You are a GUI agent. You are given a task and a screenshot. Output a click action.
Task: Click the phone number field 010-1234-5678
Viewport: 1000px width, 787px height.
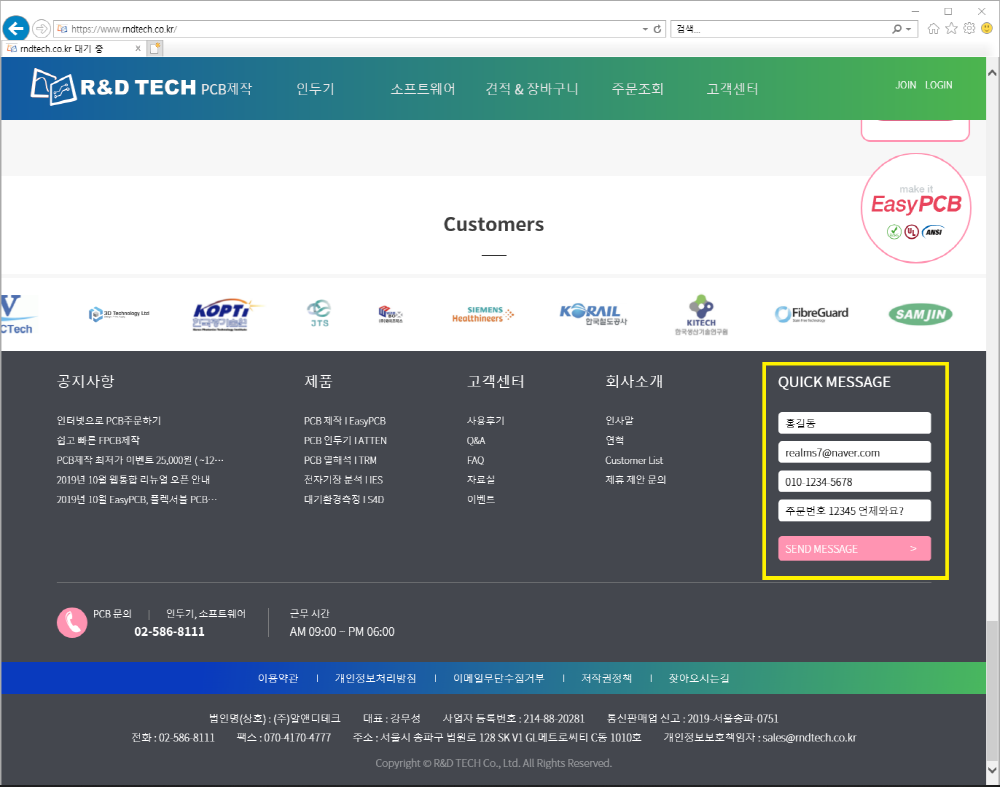(x=854, y=482)
